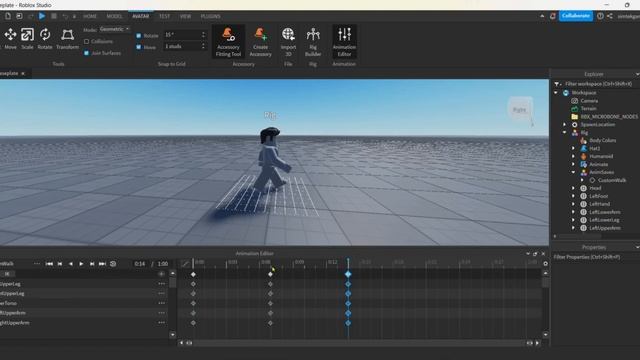Open the Accessory Fitting Tool
Screen dimensions: 640x360
(228, 42)
